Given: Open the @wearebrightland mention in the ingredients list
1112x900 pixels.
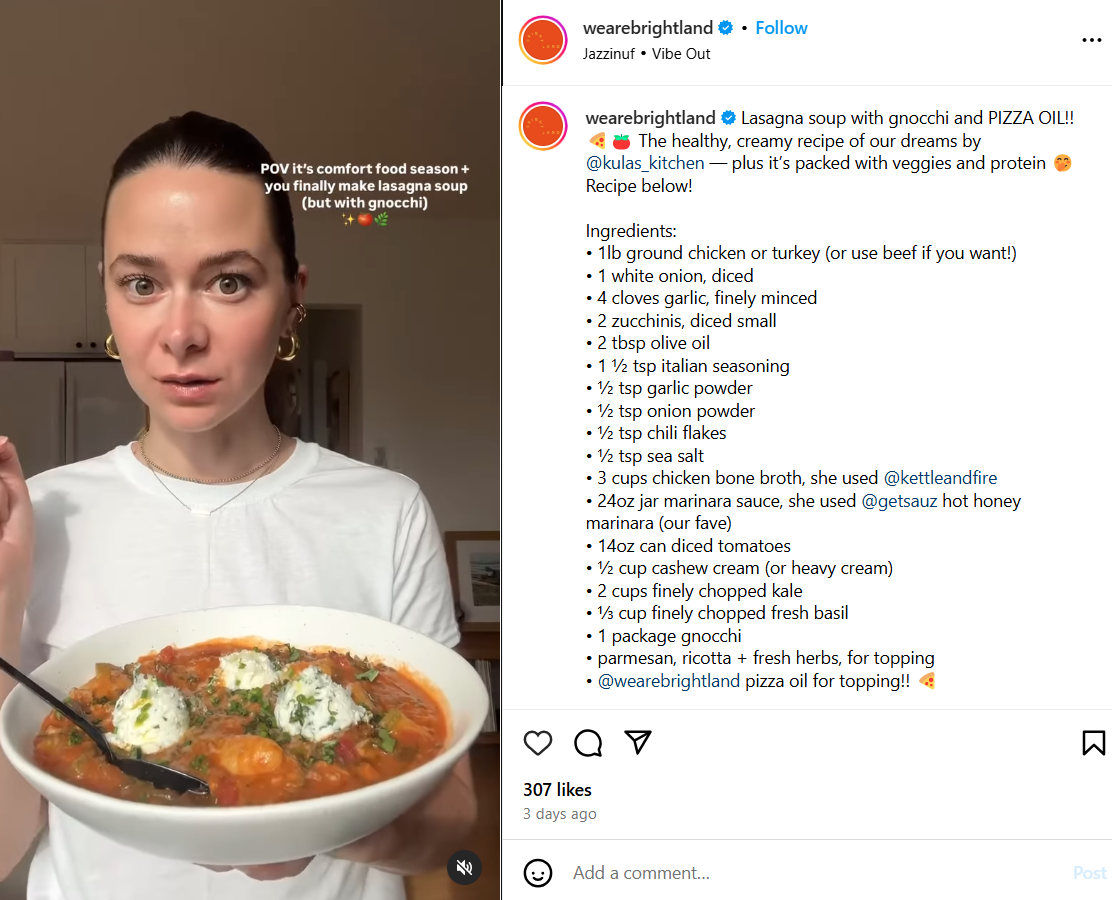Looking at the screenshot, I should pos(668,681).
